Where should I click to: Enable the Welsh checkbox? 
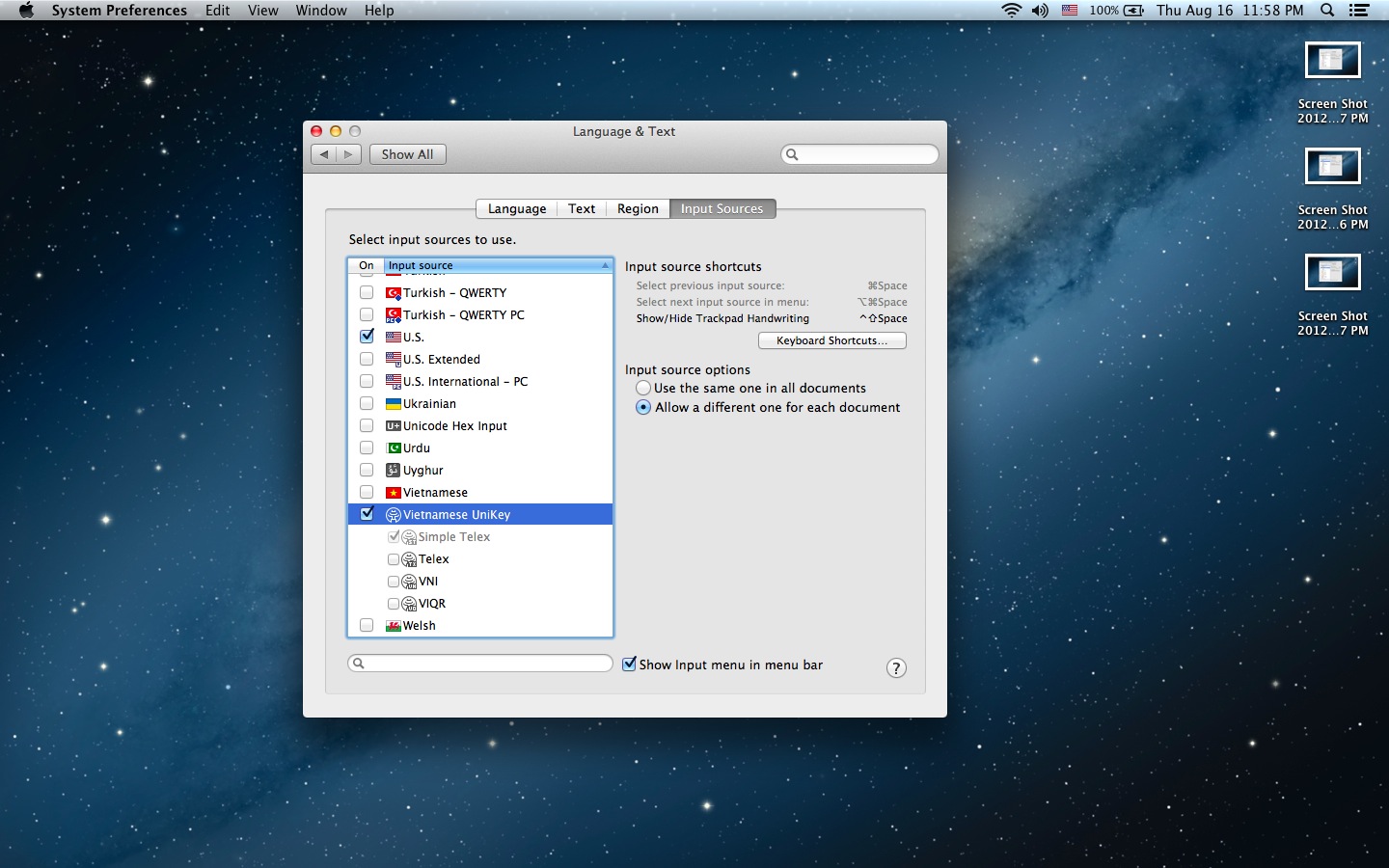point(367,625)
